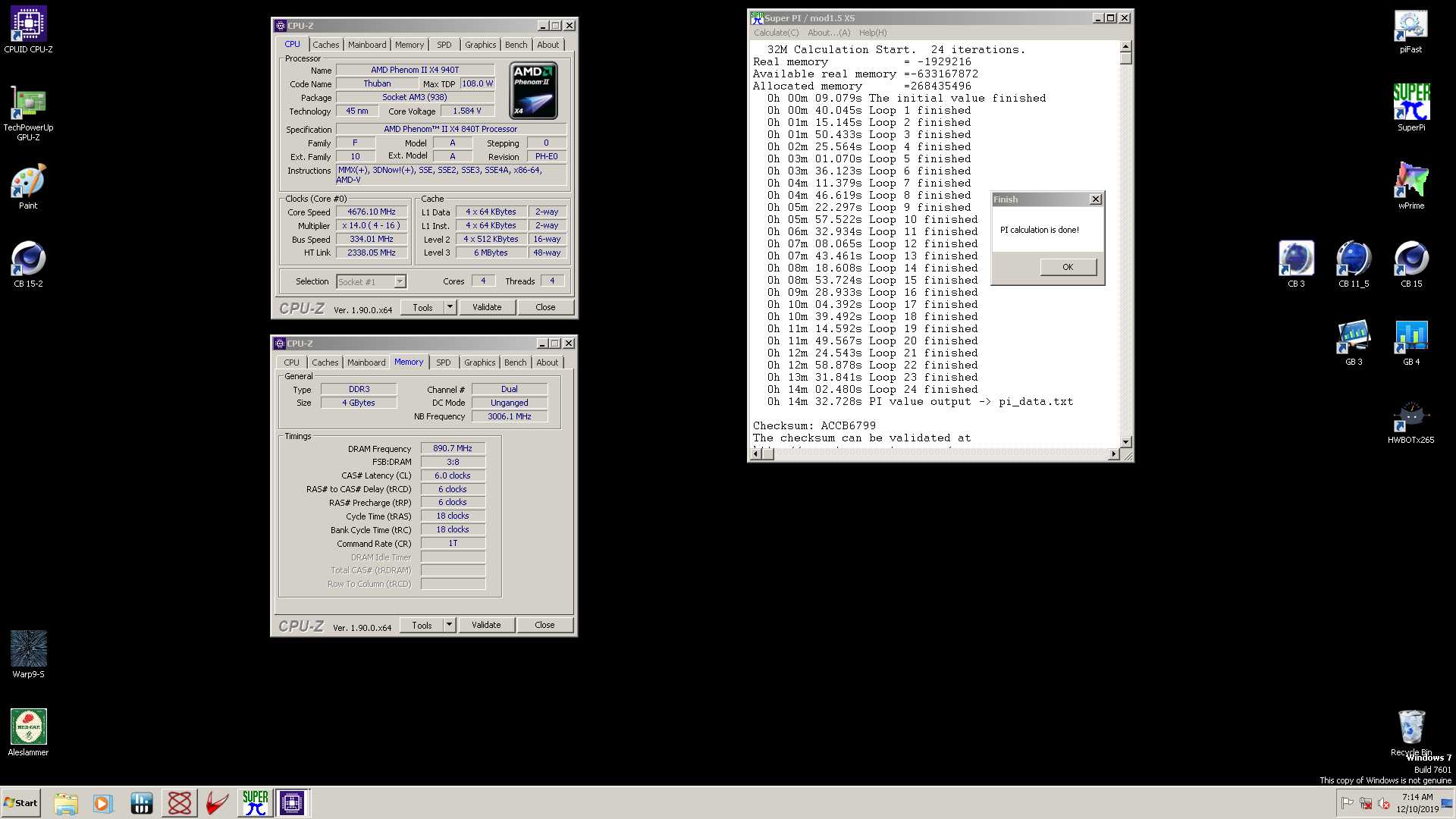Open Caches tab in bottom CPU-Z window

coord(325,362)
